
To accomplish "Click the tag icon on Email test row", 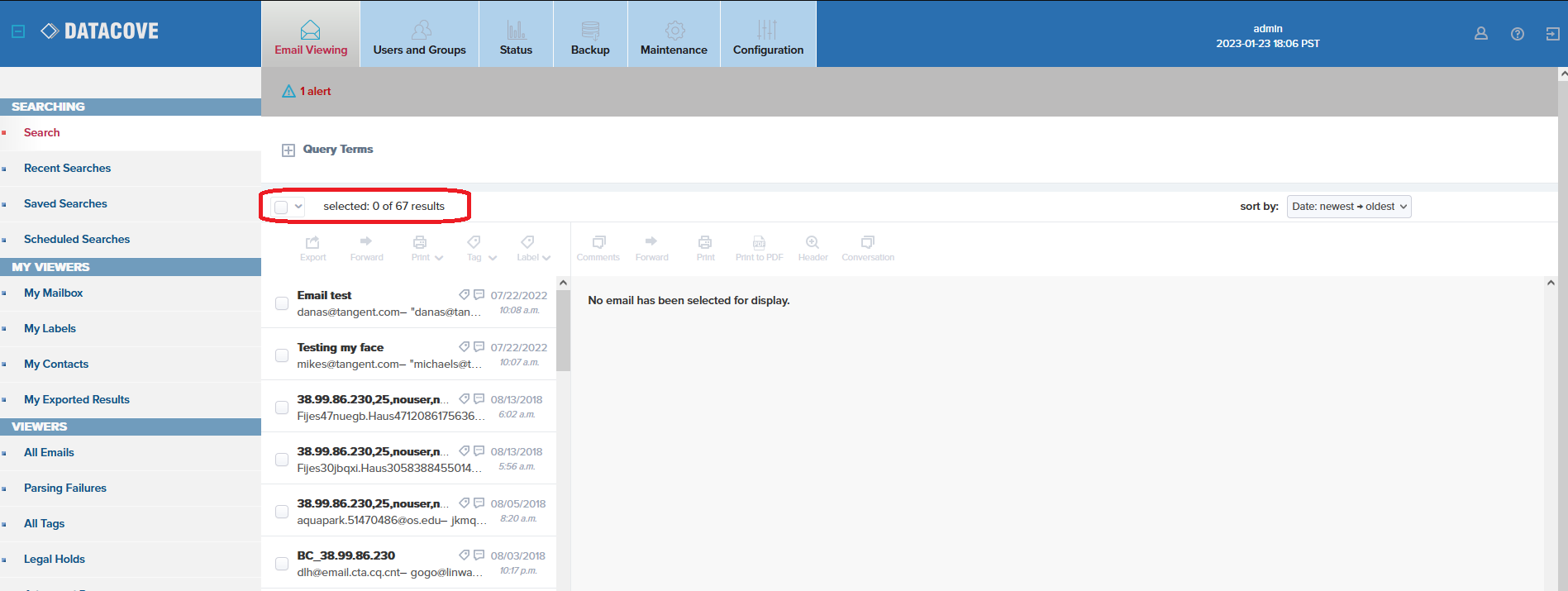I will (x=465, y=295).
